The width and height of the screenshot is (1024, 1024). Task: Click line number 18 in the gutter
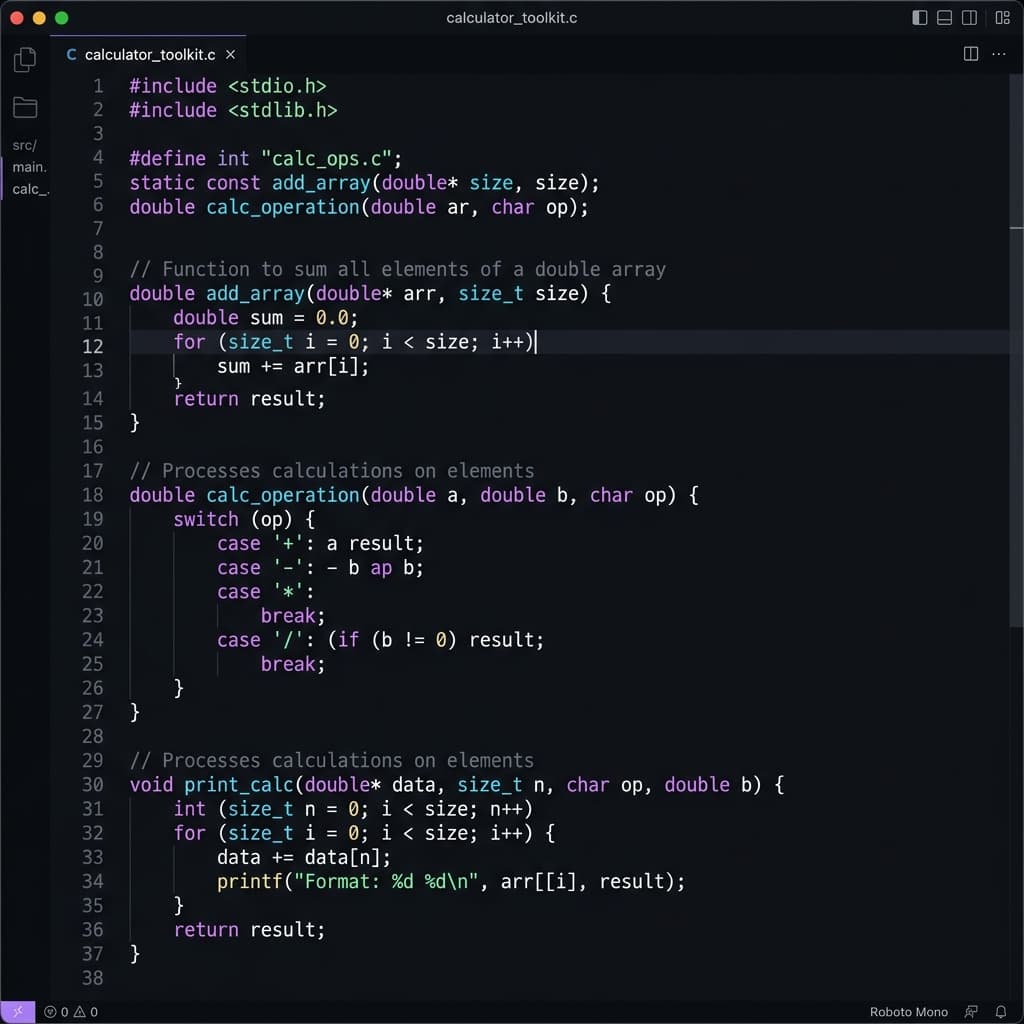click(x=93, y=495)
